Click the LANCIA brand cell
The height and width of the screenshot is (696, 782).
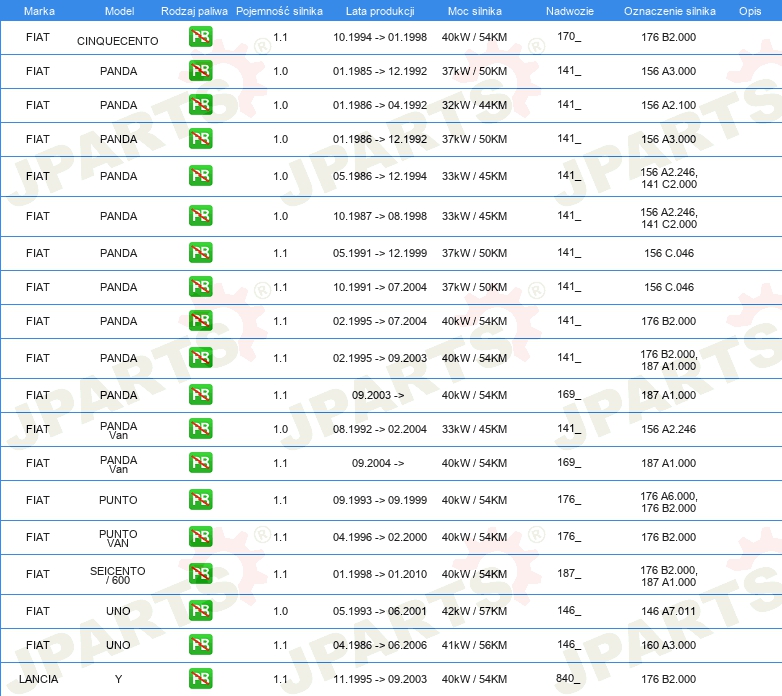click(x=38, y=679)
